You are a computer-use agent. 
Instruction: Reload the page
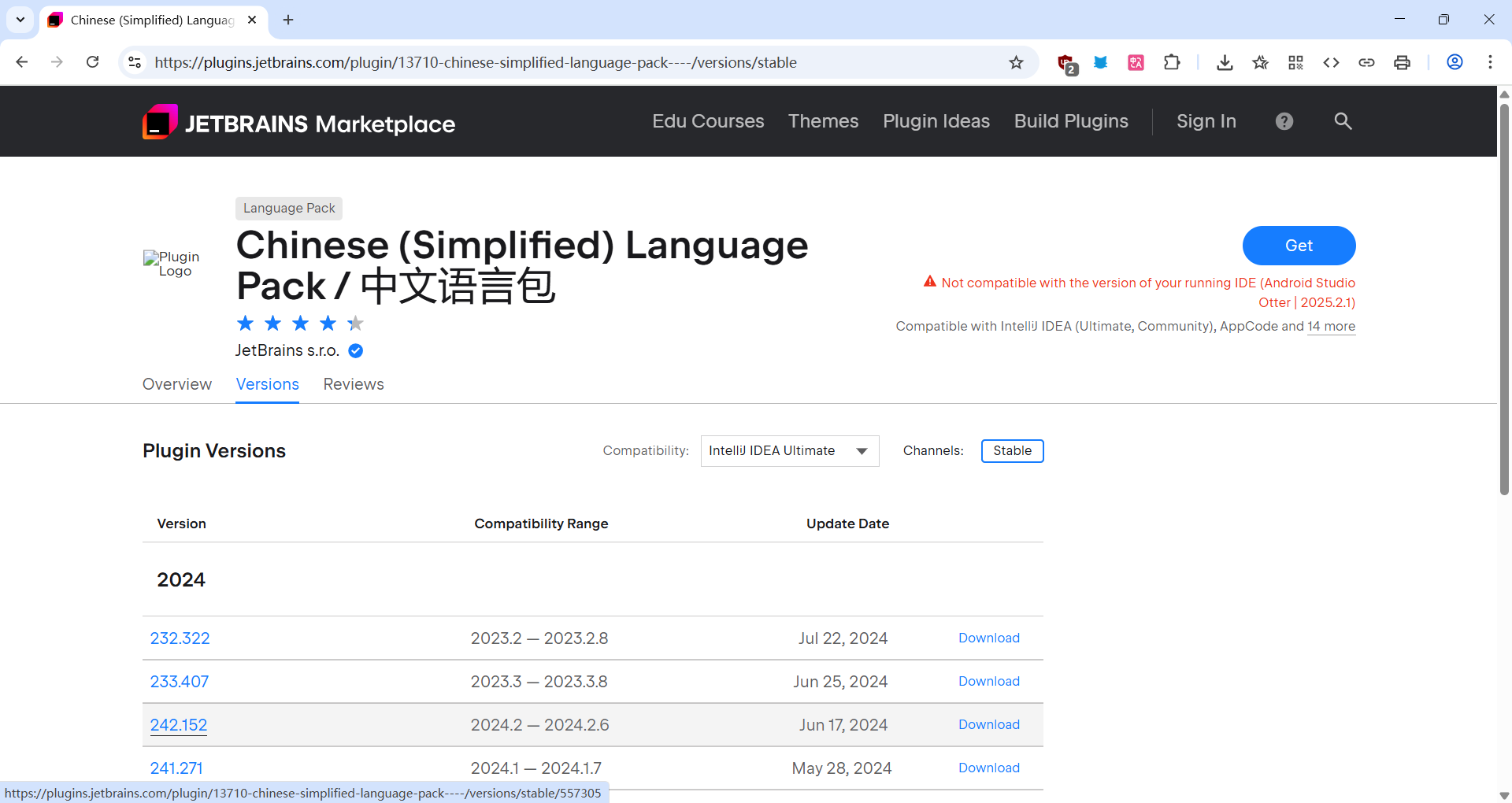pyautogui.click(x=92, y=62)
